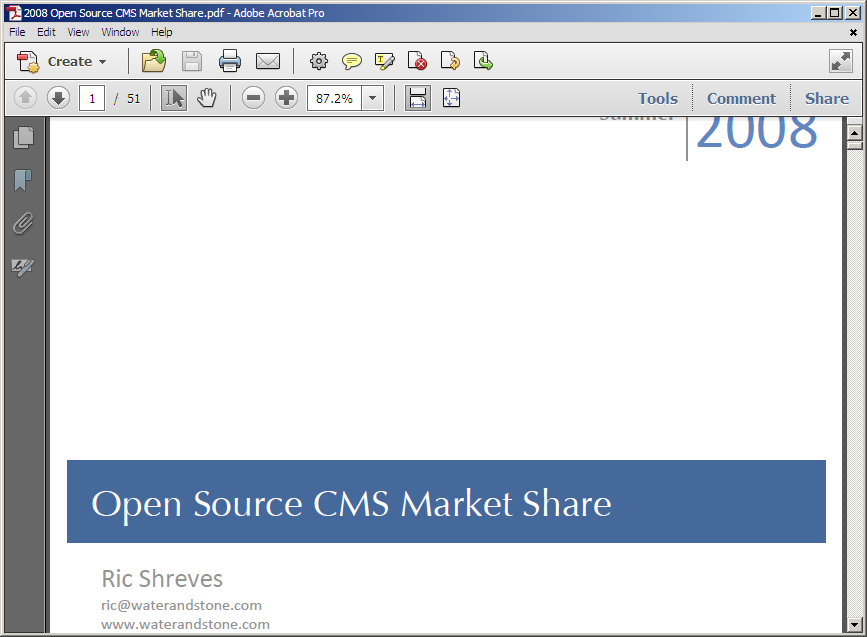This screenshot has height=637, width=867.
Task: Open the Window menu
Action: [120, 32]
